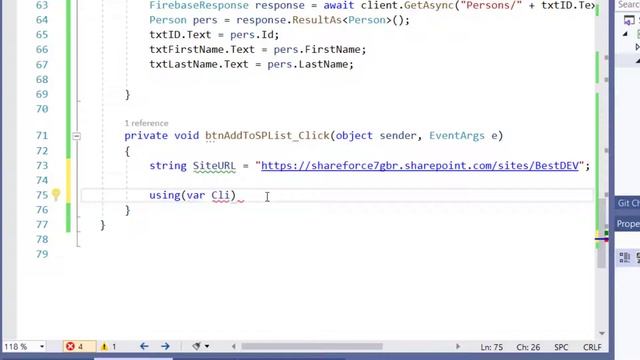
Task: Click the 'FirebaseResponse' type on line 63
Action: [x=199, y=5]
